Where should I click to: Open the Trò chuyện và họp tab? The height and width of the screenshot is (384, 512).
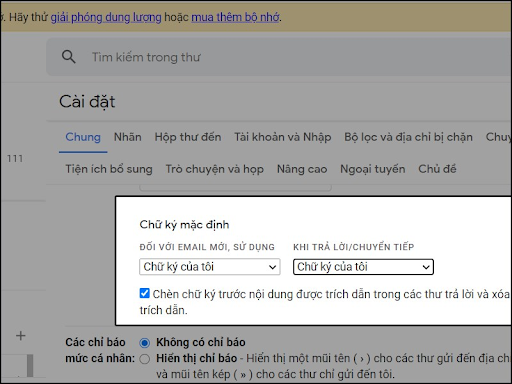point(215,169)
